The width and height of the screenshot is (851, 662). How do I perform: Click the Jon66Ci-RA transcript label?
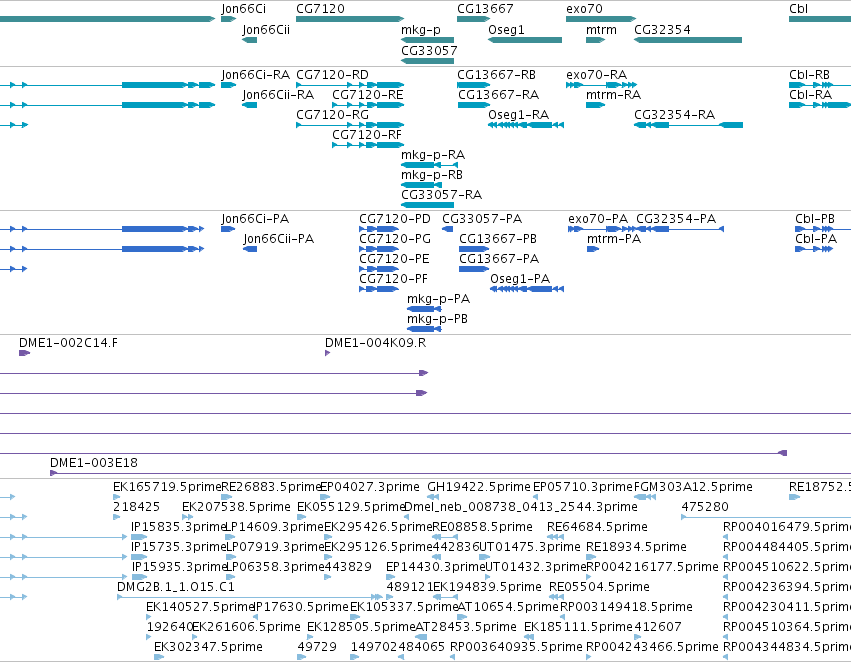click(255, 75)
